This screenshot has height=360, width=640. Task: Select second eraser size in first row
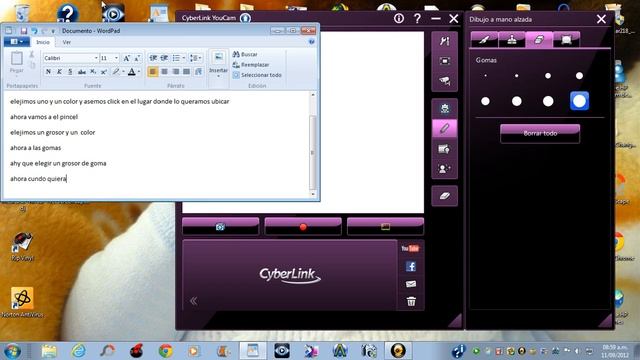pyautogui.click(x=517, y=76)
